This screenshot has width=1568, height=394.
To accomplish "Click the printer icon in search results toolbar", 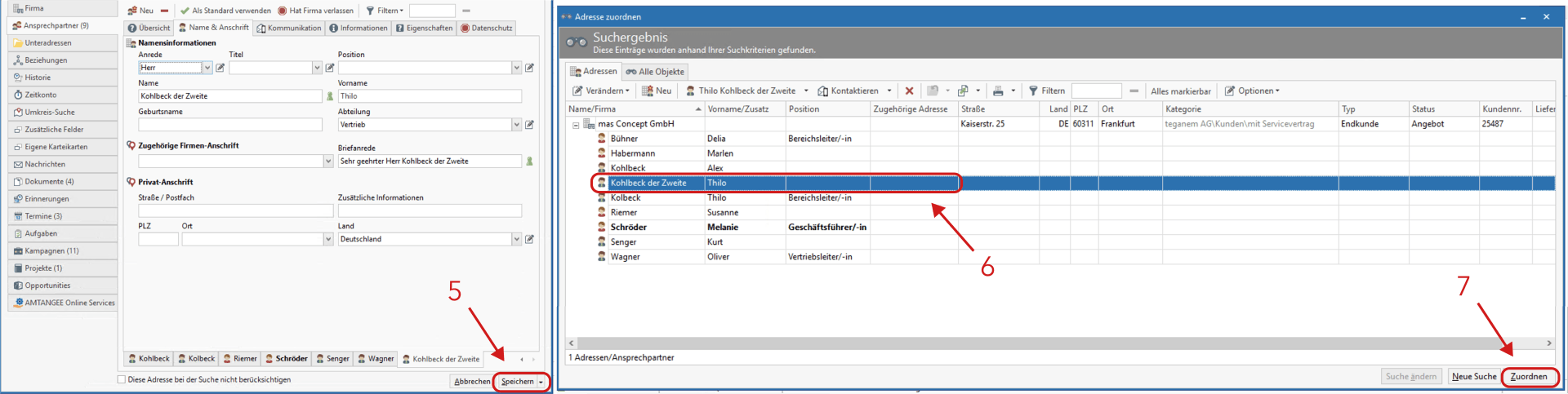I will pyautogui.click(x=998, y=91).
